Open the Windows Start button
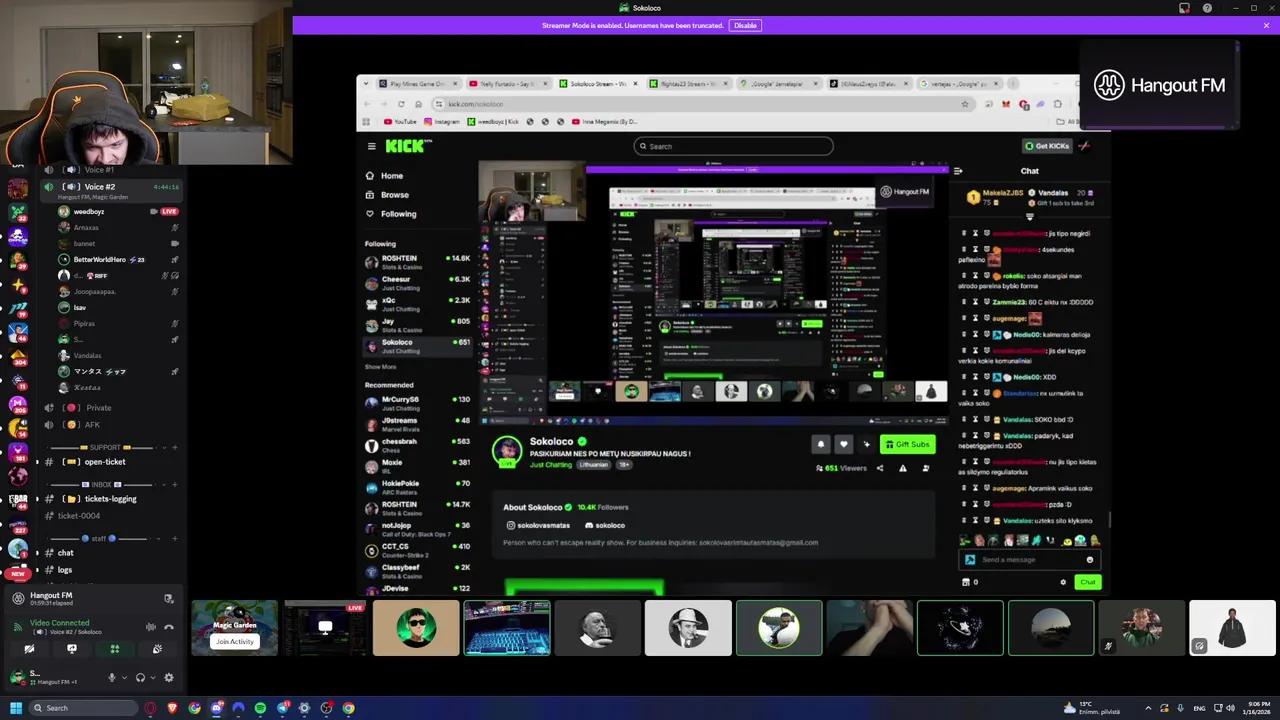This screenshot has width=1280, height=720. [15, 708]
